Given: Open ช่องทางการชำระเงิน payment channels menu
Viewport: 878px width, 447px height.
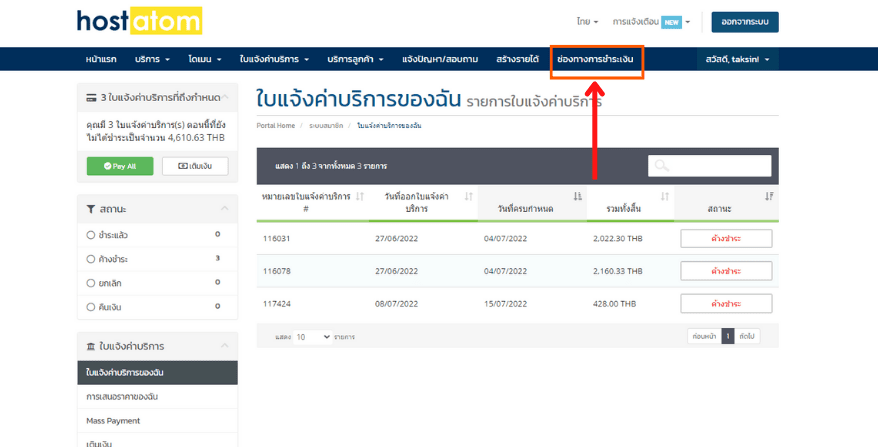Looking at the screenshot, I should [x=596, y=59].
